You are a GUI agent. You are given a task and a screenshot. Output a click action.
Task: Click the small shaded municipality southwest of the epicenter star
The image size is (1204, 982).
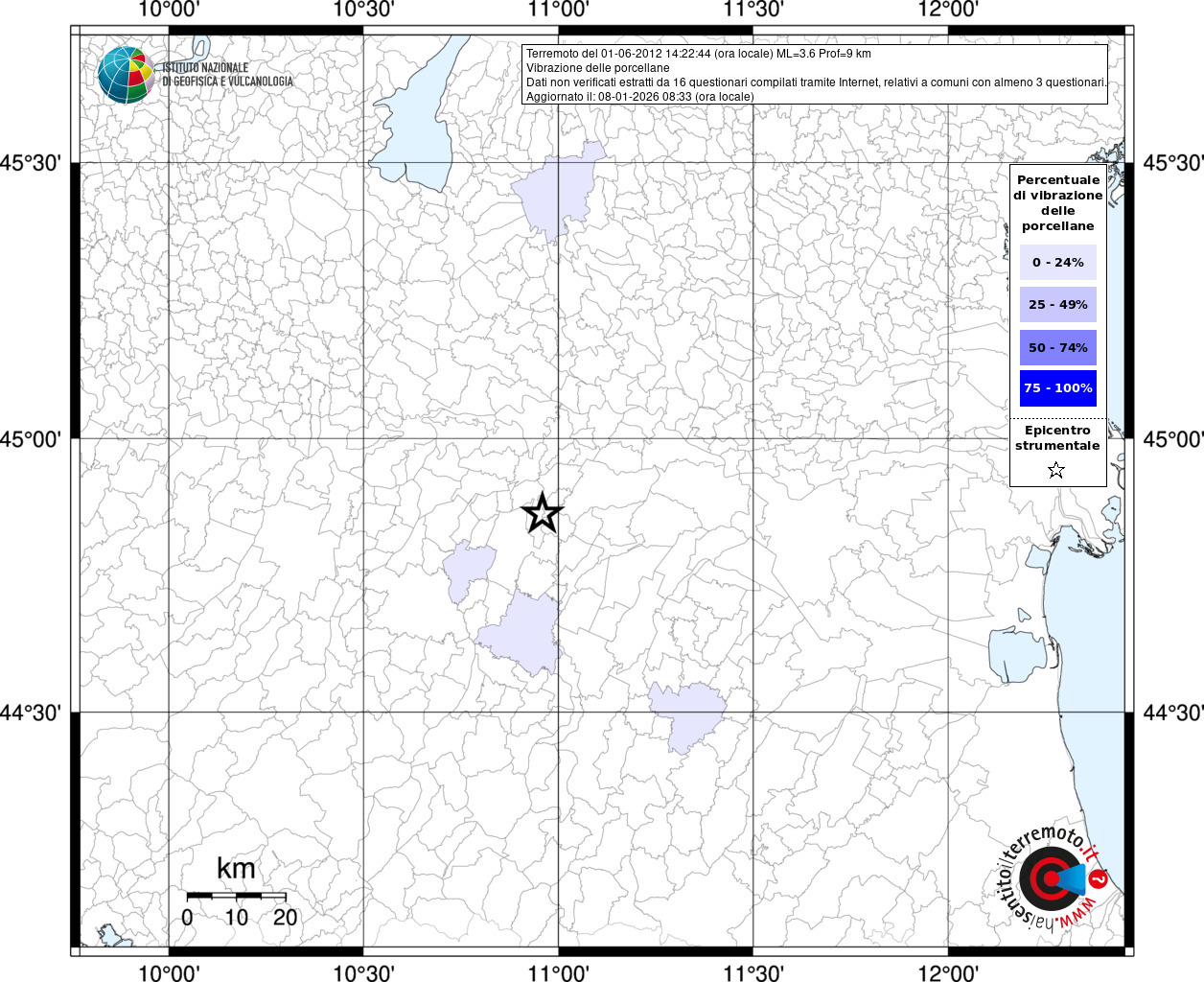coord(468,570)
